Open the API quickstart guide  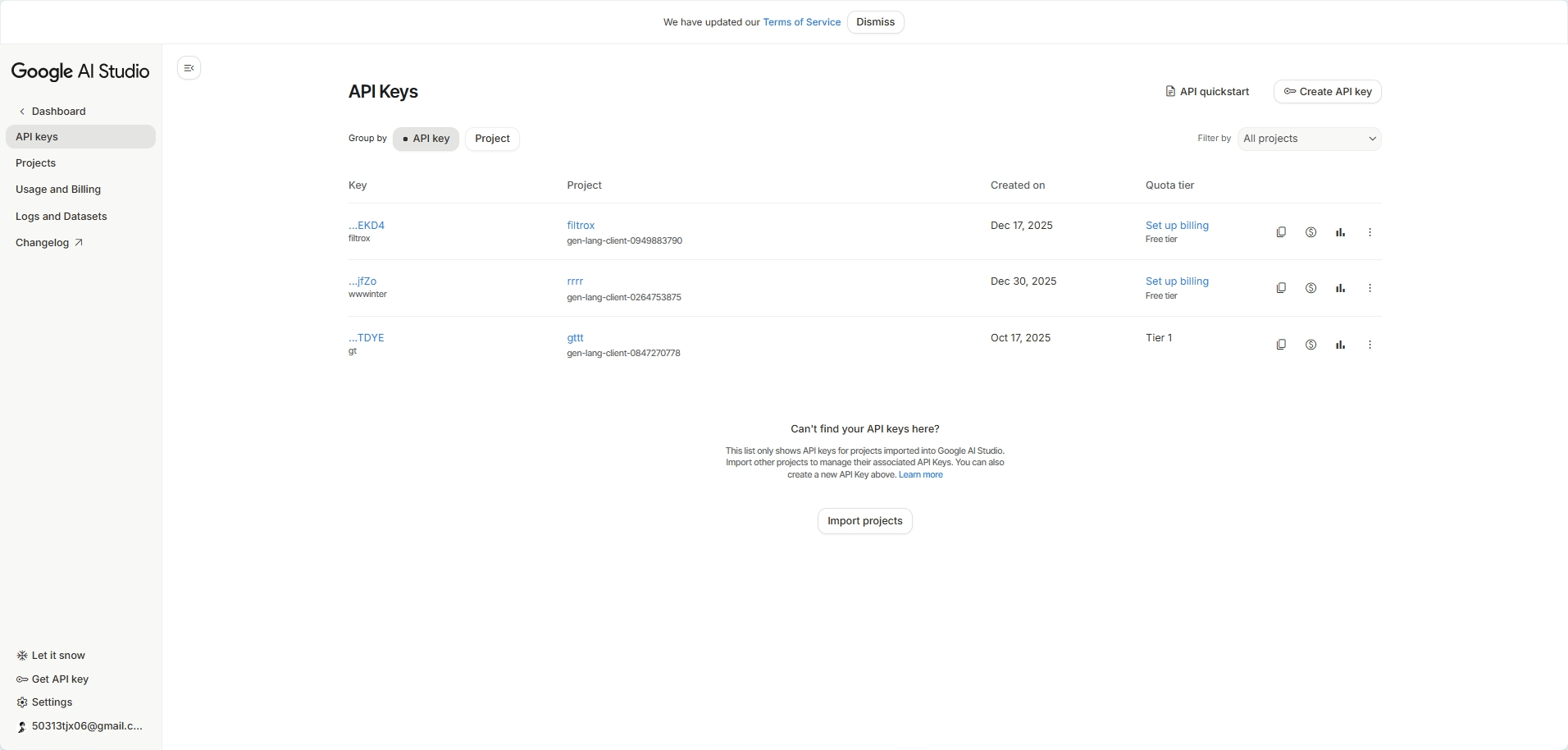pos(1207,92)
